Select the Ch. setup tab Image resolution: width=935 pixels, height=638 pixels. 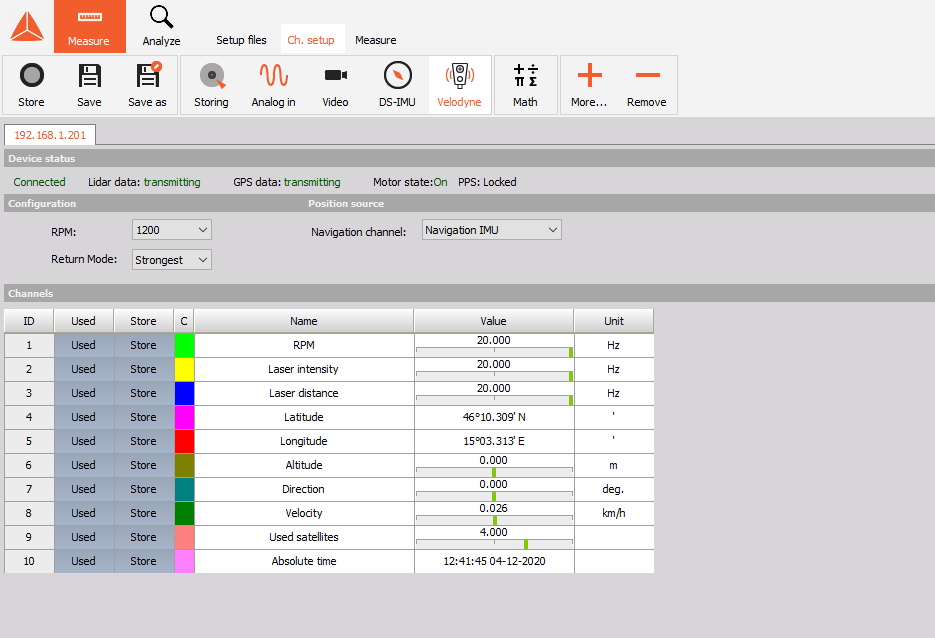[x=311, y=40]
